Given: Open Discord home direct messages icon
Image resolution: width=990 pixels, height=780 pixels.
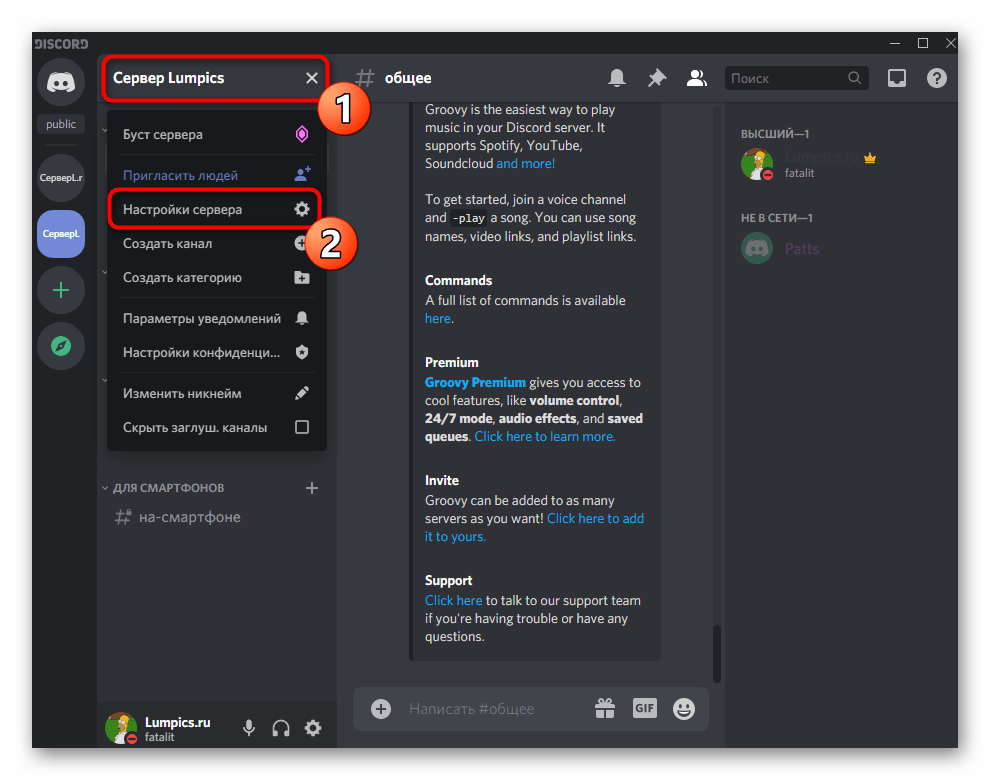Looking at the screenshot, I should point(61,82).
